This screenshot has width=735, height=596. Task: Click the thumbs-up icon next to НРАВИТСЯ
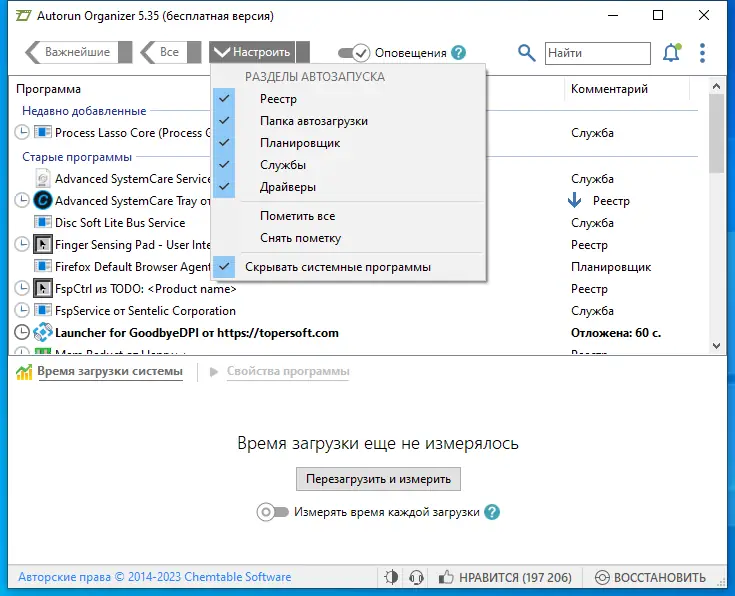(x=446, y=577)
